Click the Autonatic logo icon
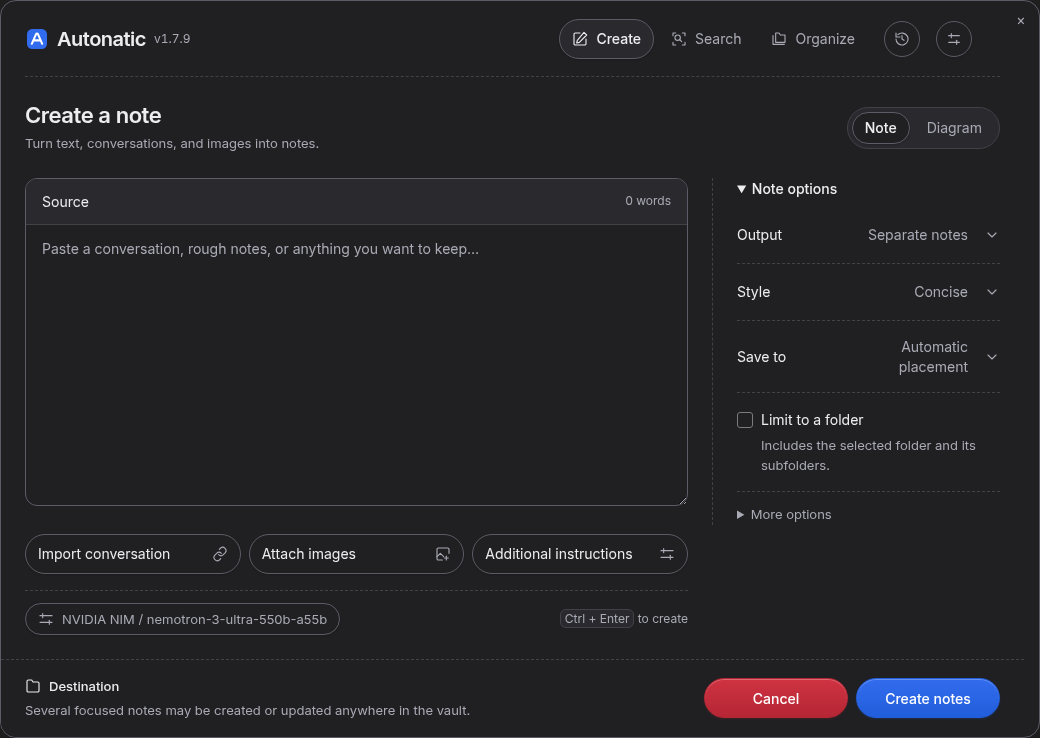 36,39
